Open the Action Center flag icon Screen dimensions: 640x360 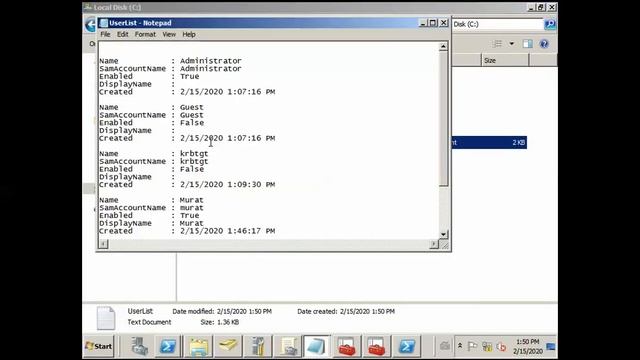coord(472,347)
